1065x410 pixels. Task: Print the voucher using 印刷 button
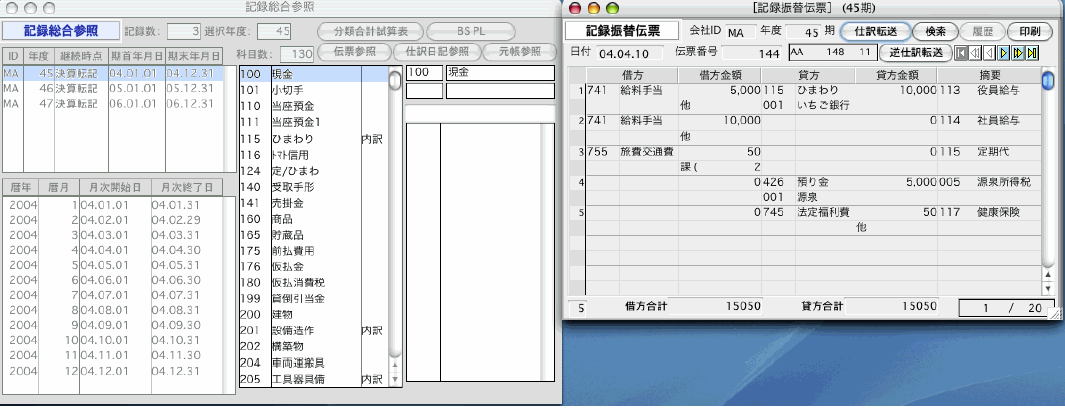pos(1028,32)
